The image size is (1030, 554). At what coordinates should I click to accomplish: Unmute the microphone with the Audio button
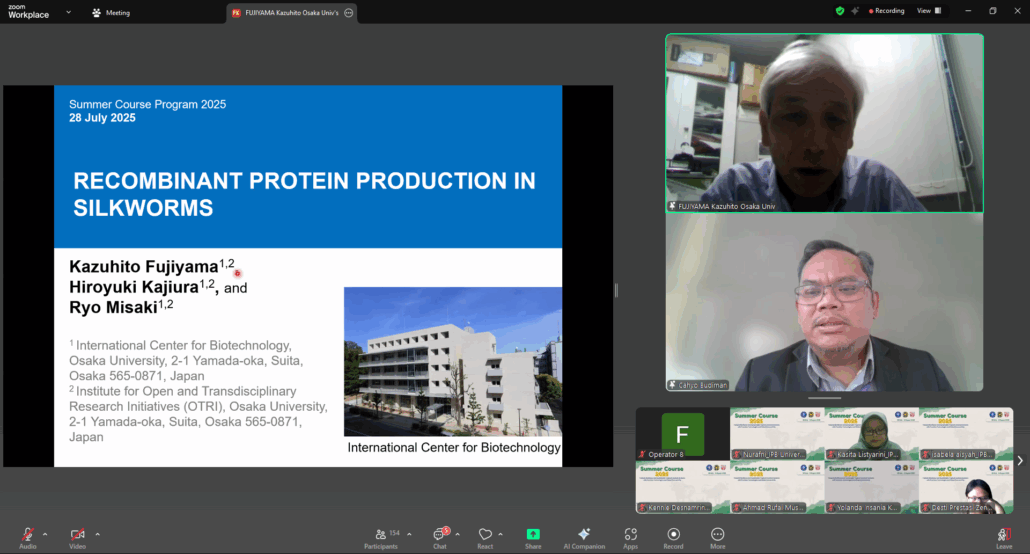(27, 535)
